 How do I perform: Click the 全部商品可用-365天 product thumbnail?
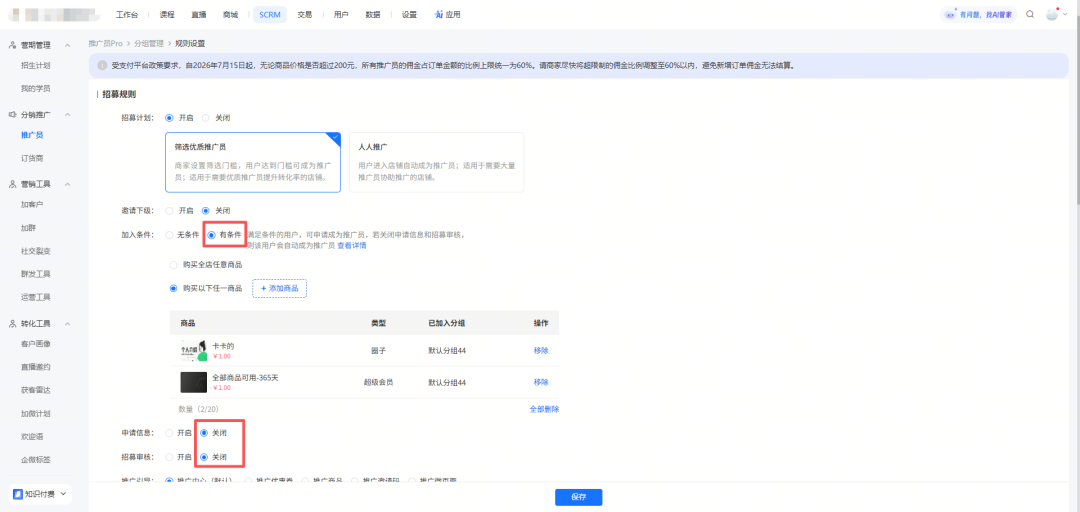click(x=194, y=382)
